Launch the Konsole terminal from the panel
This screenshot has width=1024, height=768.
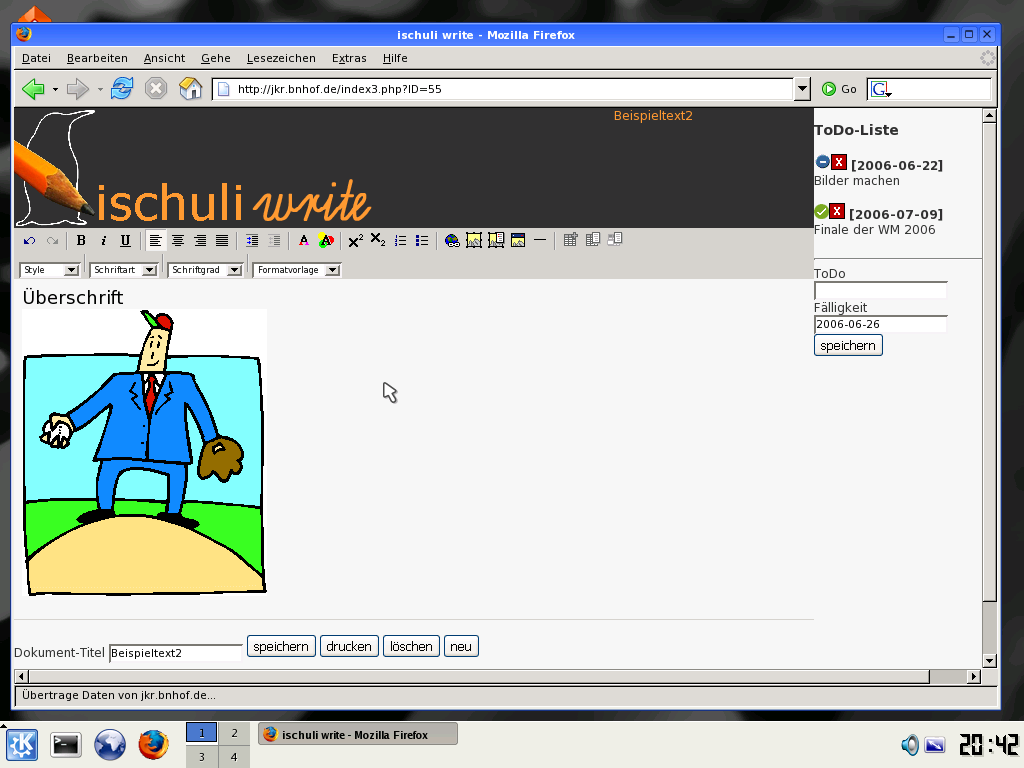pyautogui.click(x=66, y=745)
